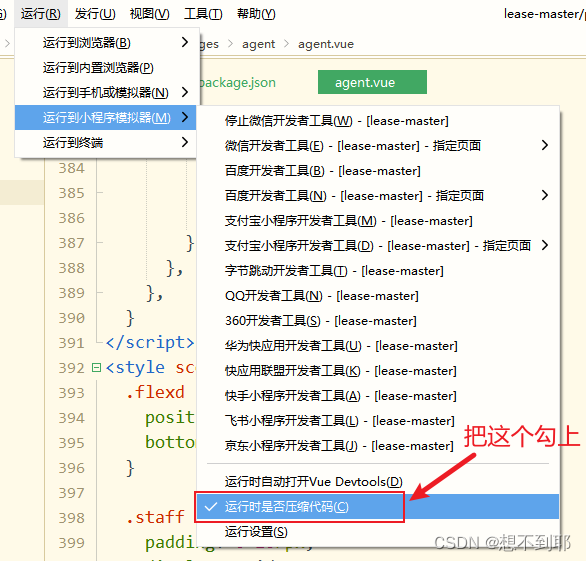Click line number 388
This screenshot has height=561, width=586.
[x=71, y=268]
